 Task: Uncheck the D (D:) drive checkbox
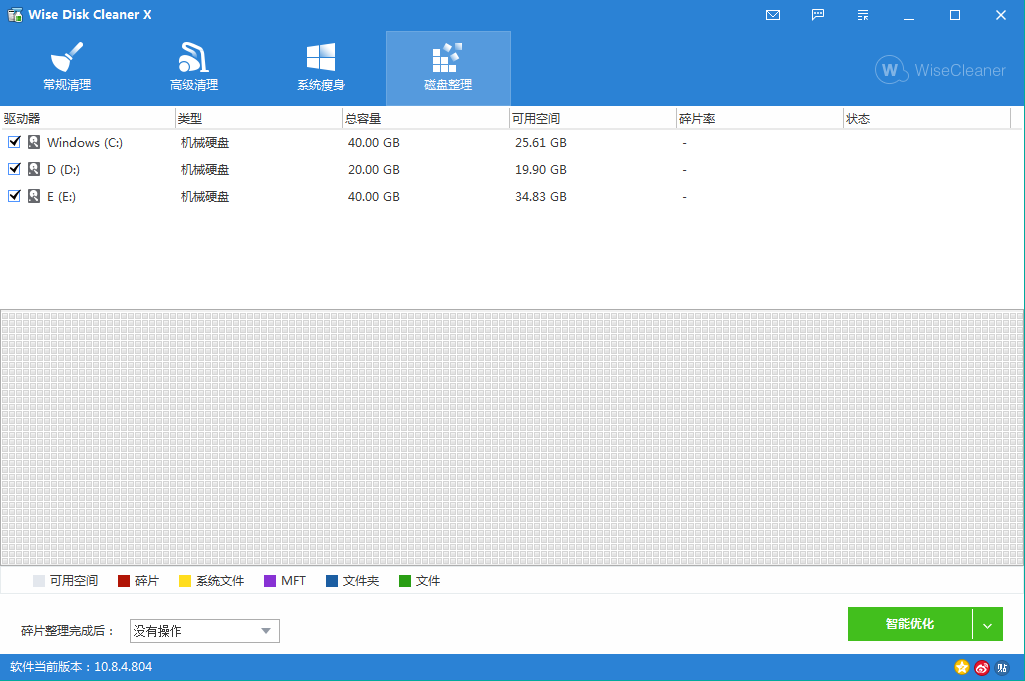point(14,169)
